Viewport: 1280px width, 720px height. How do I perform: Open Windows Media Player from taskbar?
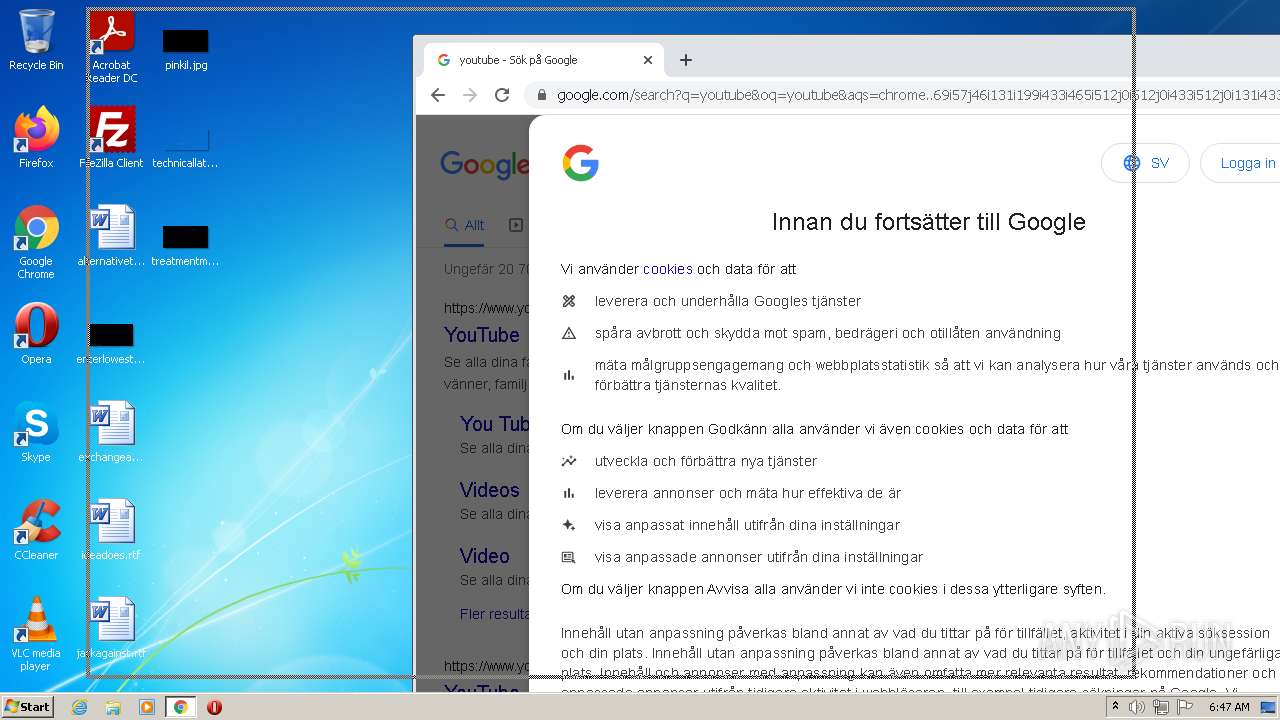147,707
